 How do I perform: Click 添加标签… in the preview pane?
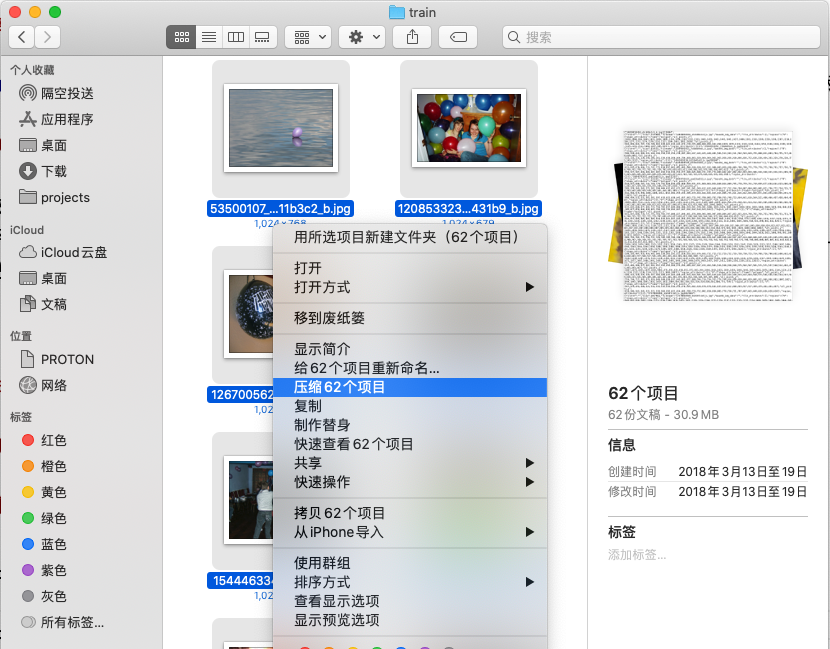tap(637, 554)
